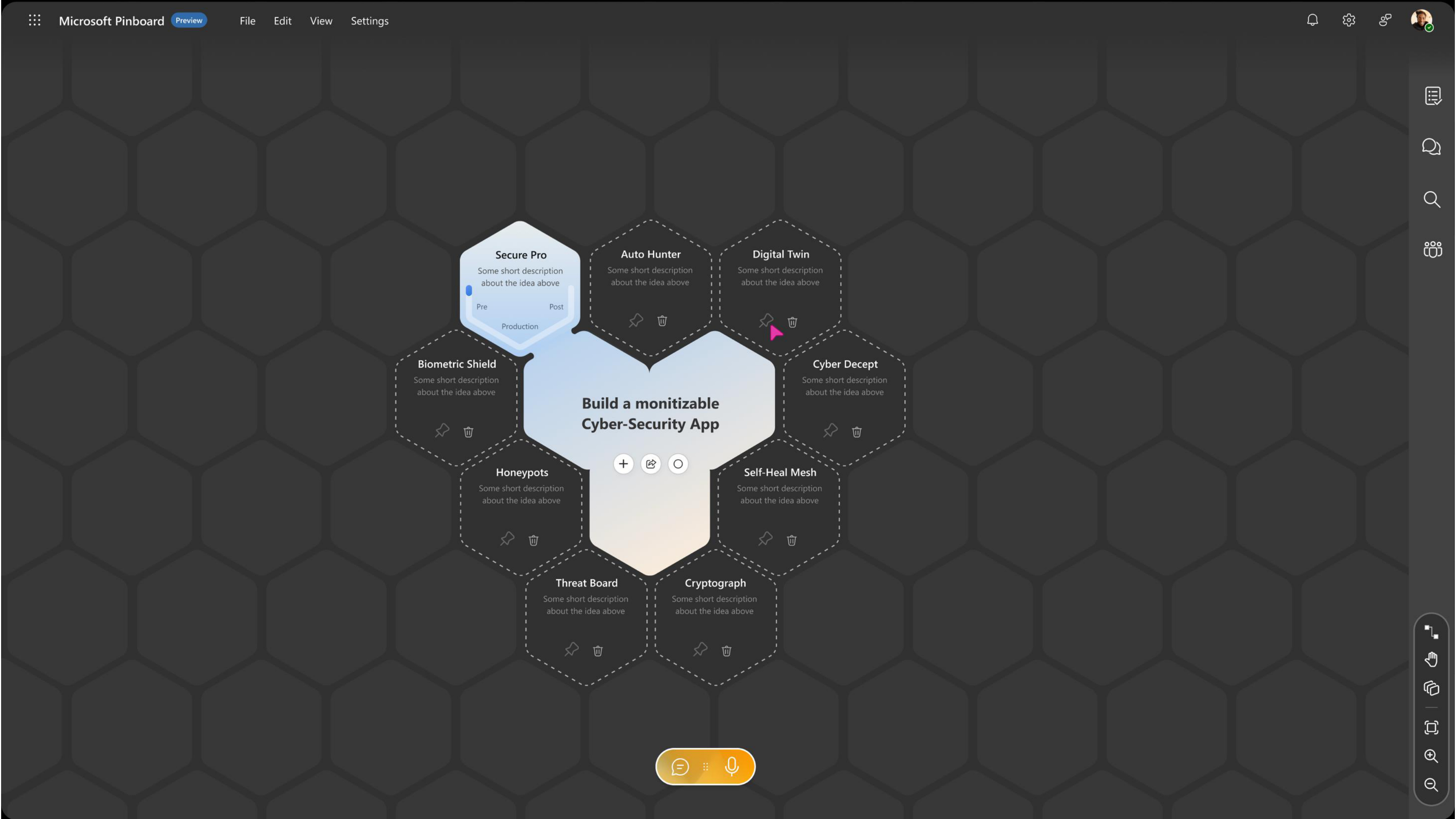This screenshot has width=1456, height=819.
Task: Open chat from the orange assistant bar
Action: coord(679,767)
